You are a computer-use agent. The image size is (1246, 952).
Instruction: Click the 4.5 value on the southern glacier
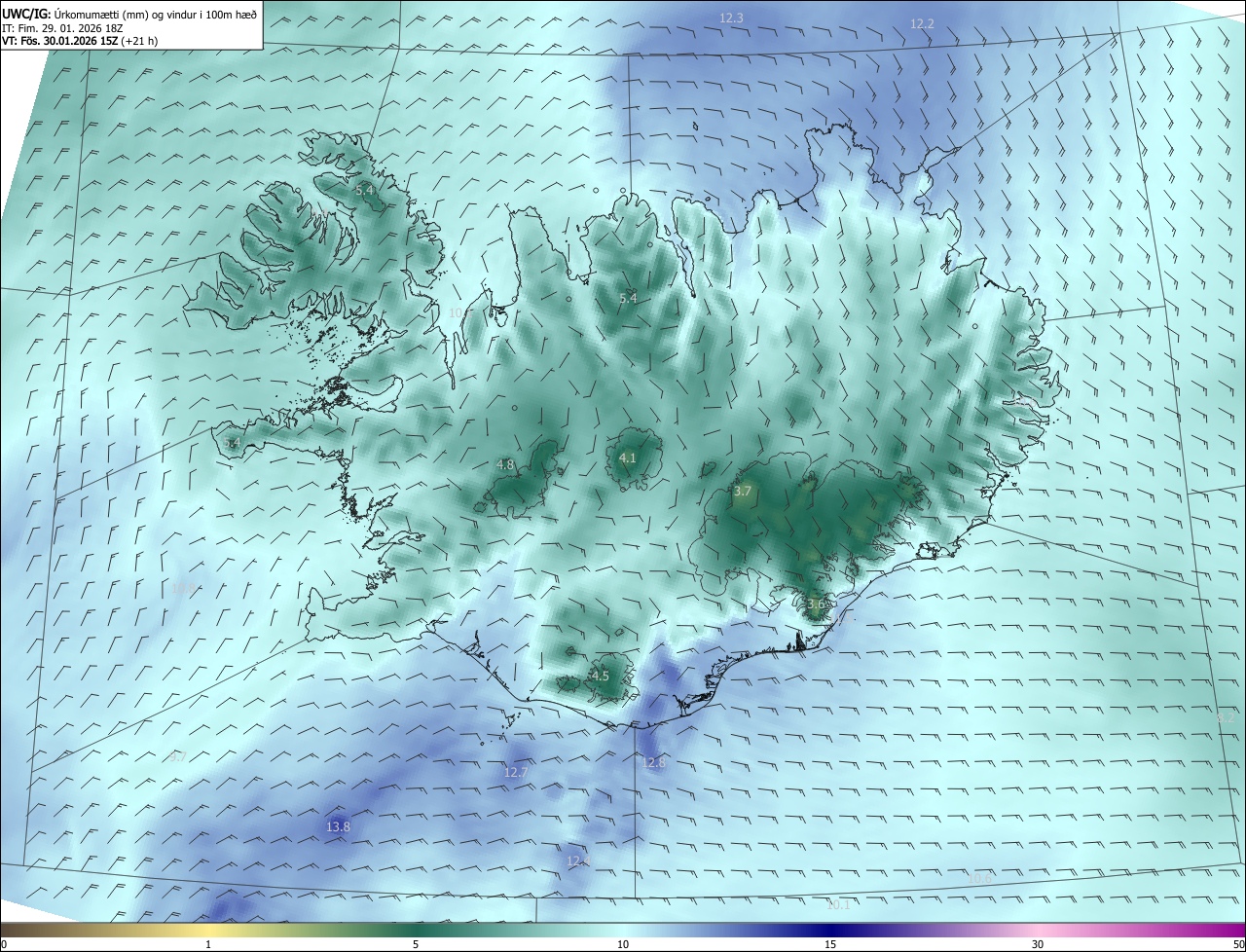point(600,676)
